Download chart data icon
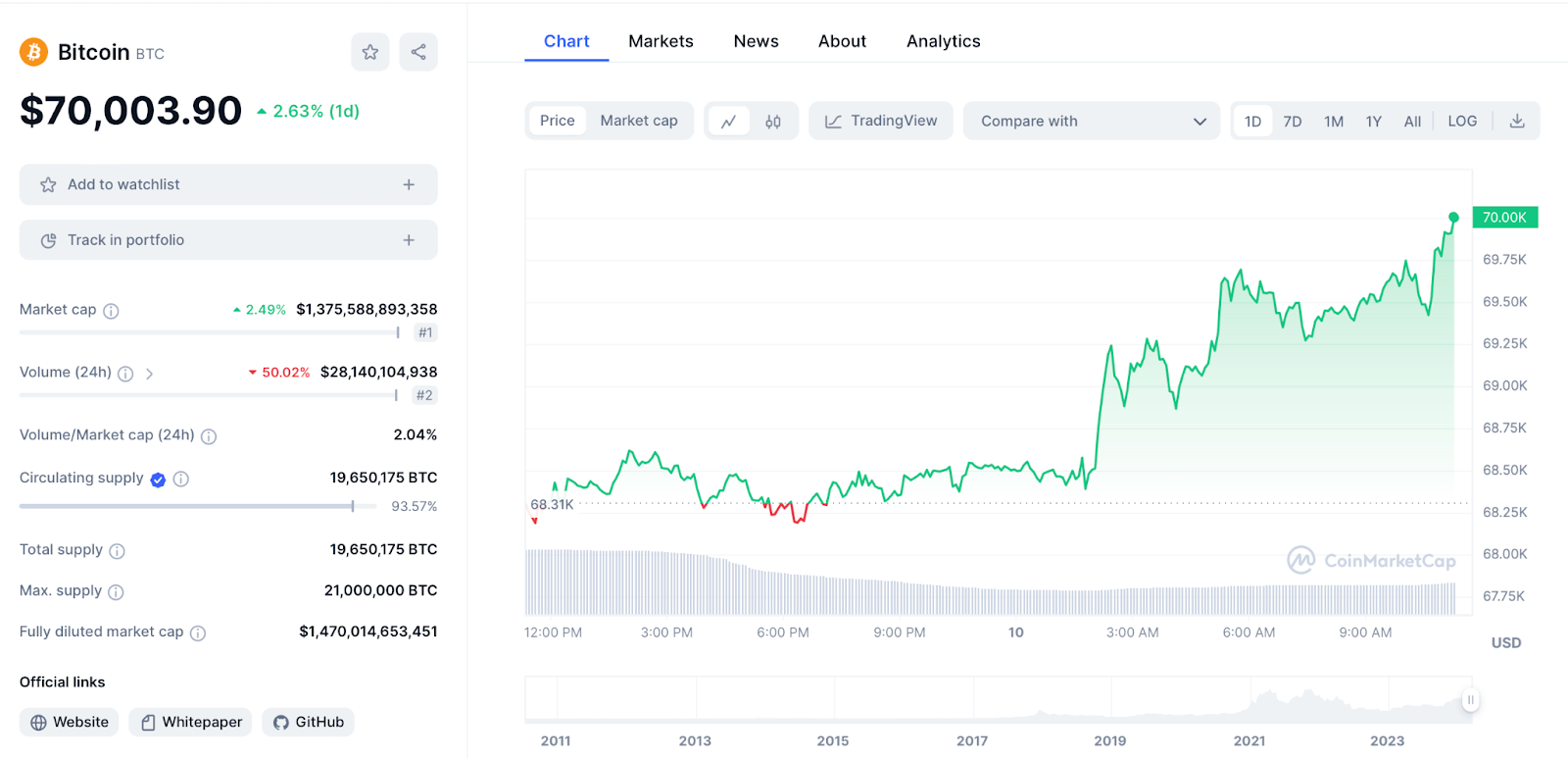 pos(1517,121)
